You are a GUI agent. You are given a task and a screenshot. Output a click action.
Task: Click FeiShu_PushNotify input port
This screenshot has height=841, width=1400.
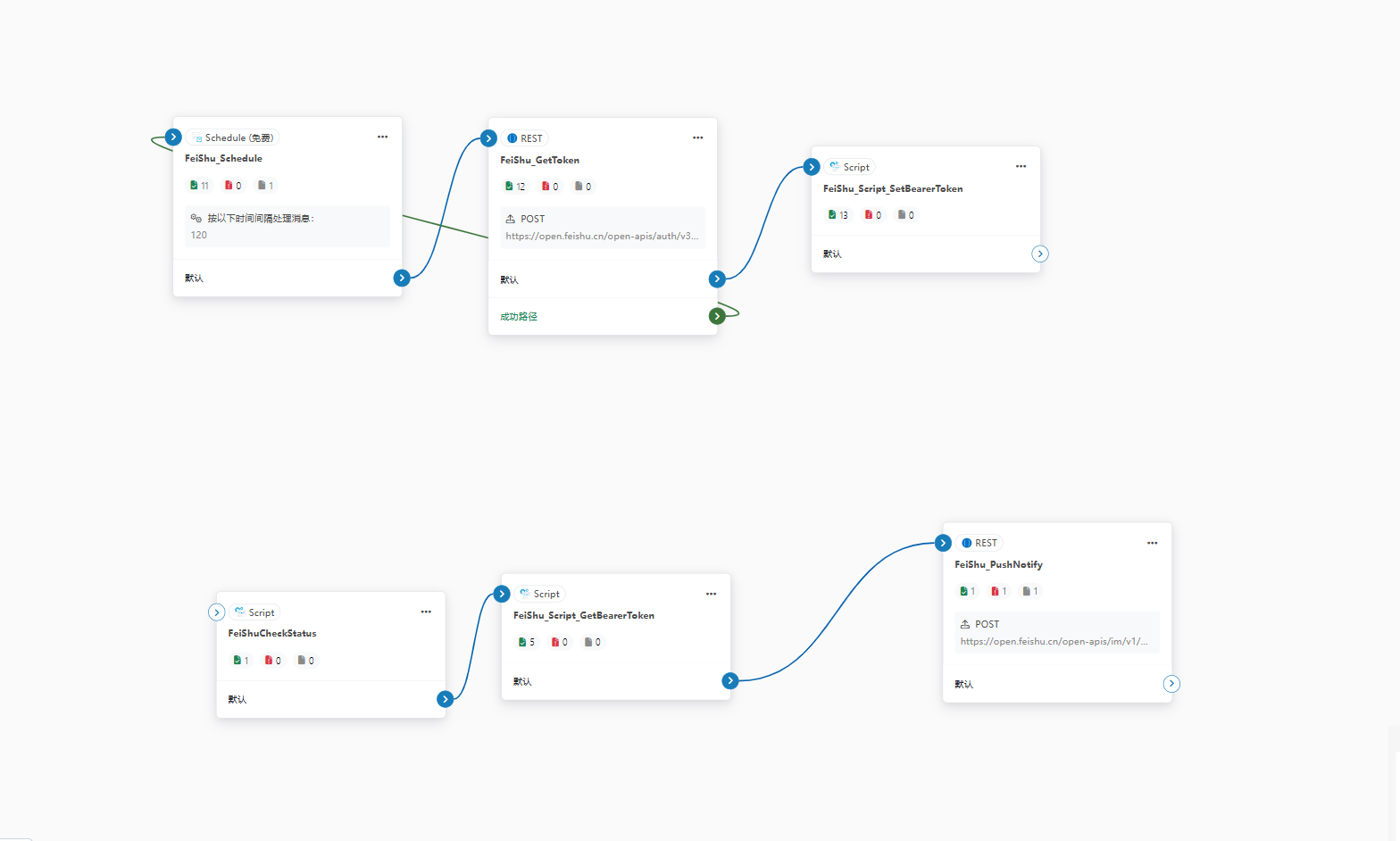pos(944,543)
